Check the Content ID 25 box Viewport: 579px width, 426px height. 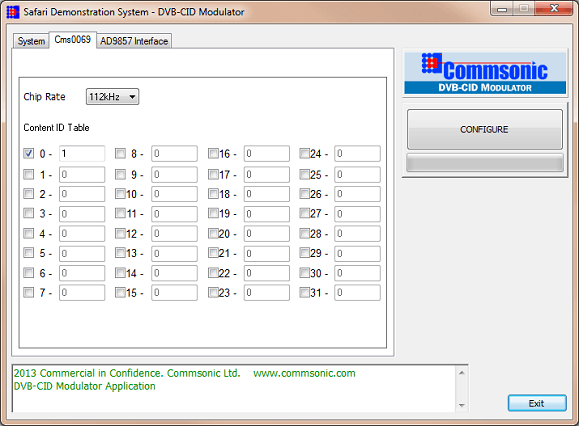pyautogui.click(x=304, y=174)
